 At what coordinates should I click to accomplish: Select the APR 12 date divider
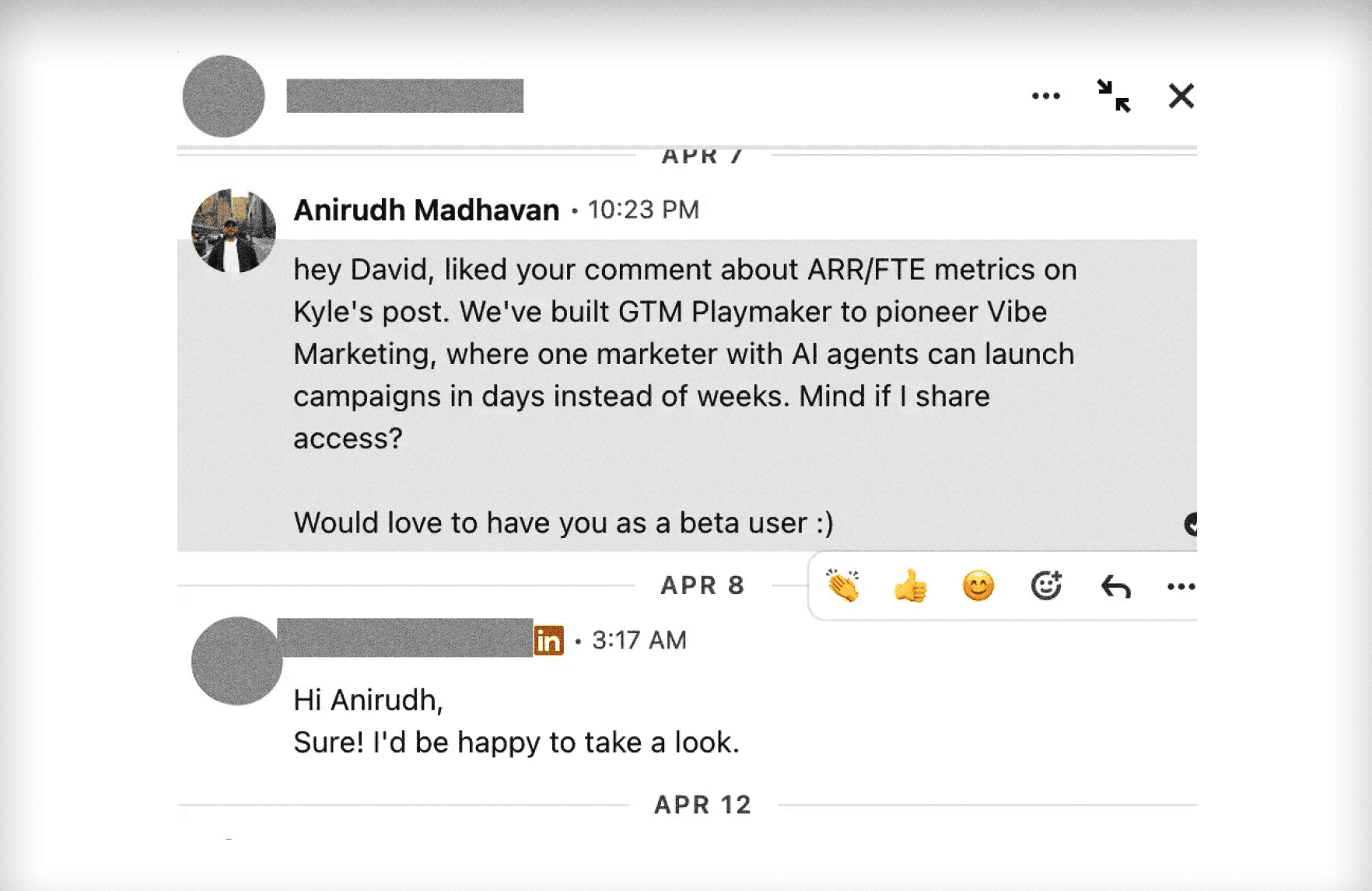(702, 804)
